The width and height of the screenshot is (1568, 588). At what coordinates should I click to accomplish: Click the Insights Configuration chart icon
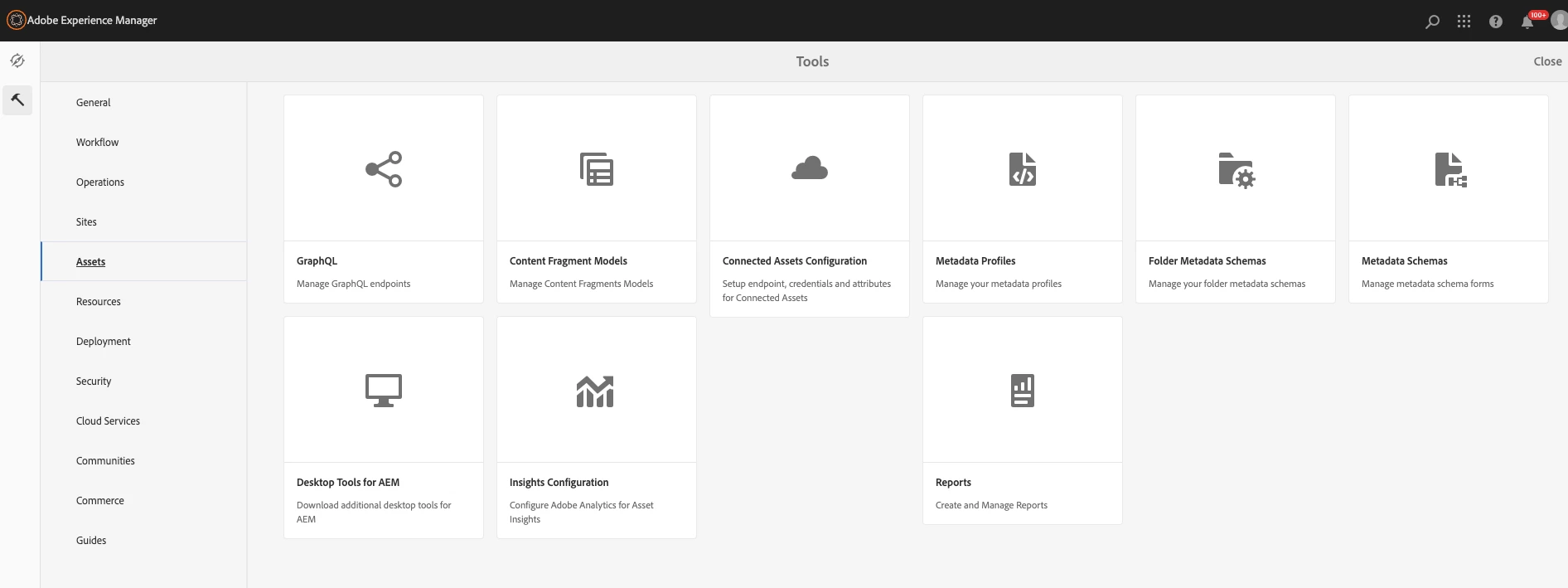pyautogui.click(x=595, y=391)
